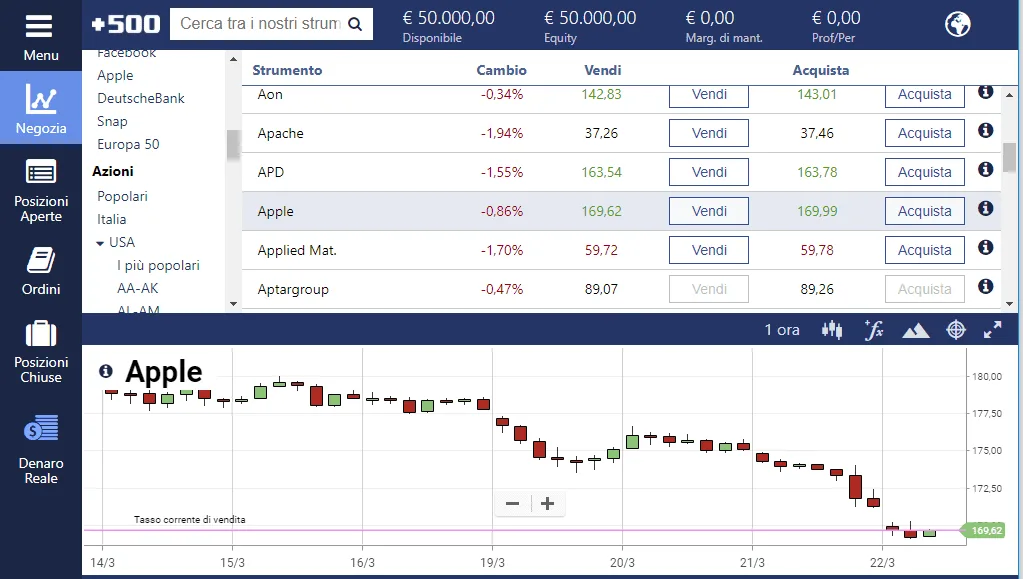Click Vendi button for Applied Mat.

(709, 250)
